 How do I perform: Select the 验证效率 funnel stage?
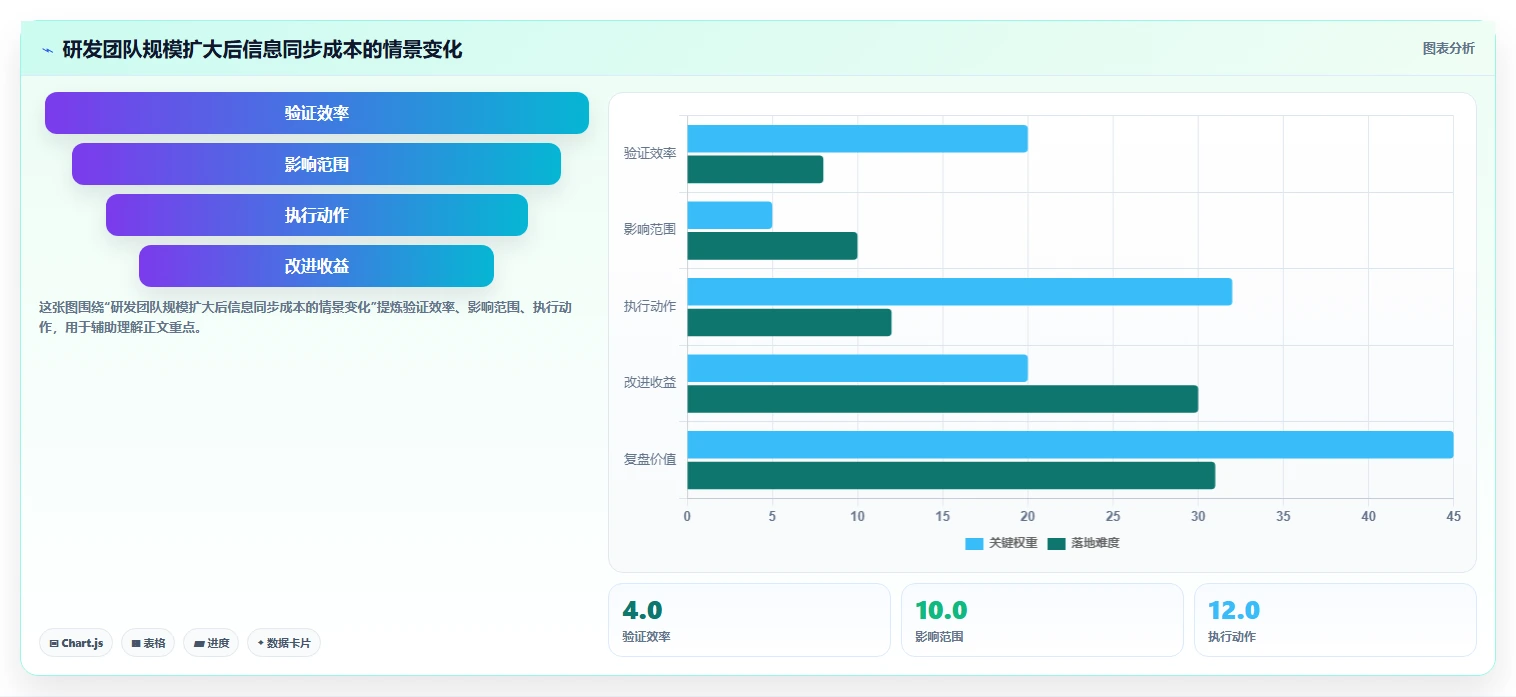pos(317,113)
